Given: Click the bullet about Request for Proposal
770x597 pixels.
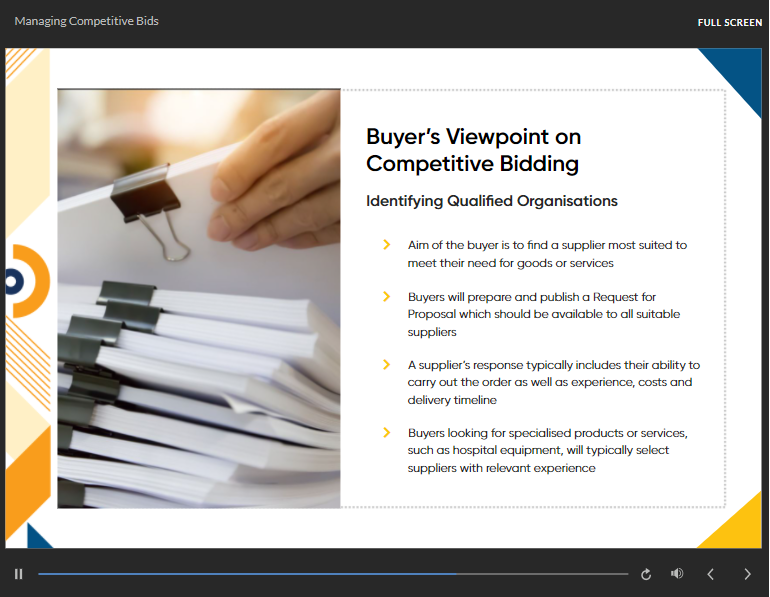Looking at the screenshot, I should point(544,314).
